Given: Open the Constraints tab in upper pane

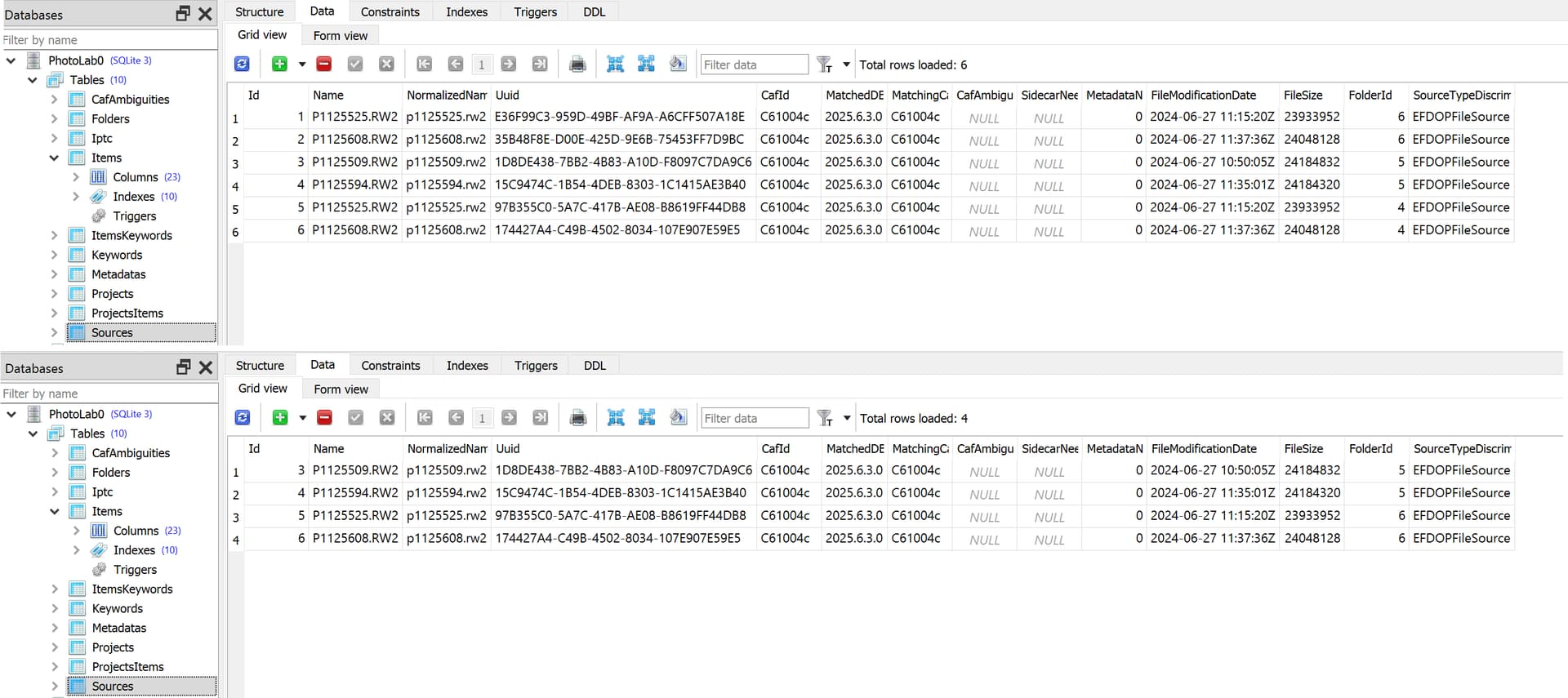Looking at the screenshot, I should tap(390, 11).
